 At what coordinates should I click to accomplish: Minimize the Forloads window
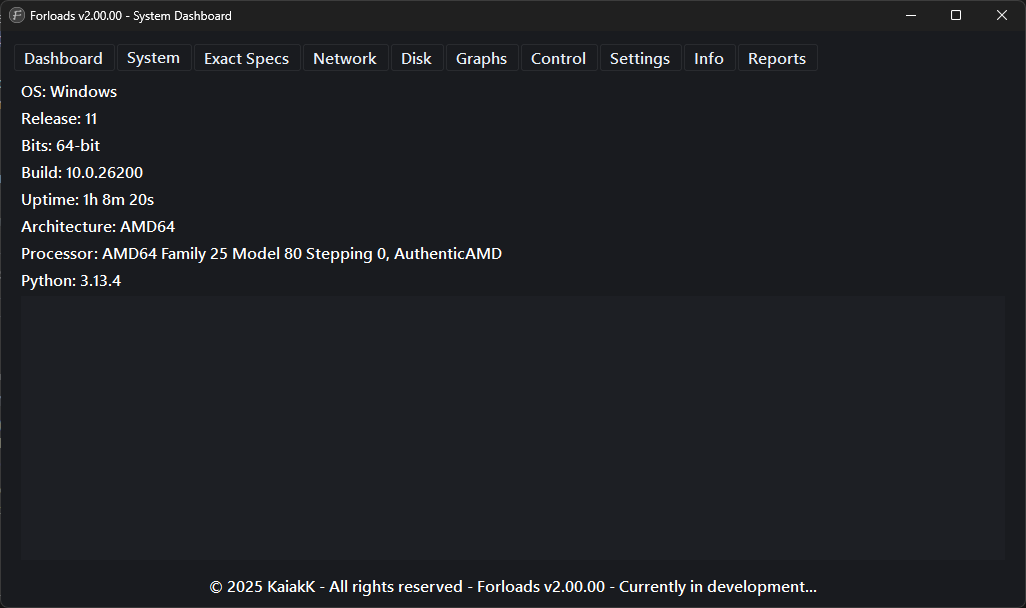coord(910,15)
